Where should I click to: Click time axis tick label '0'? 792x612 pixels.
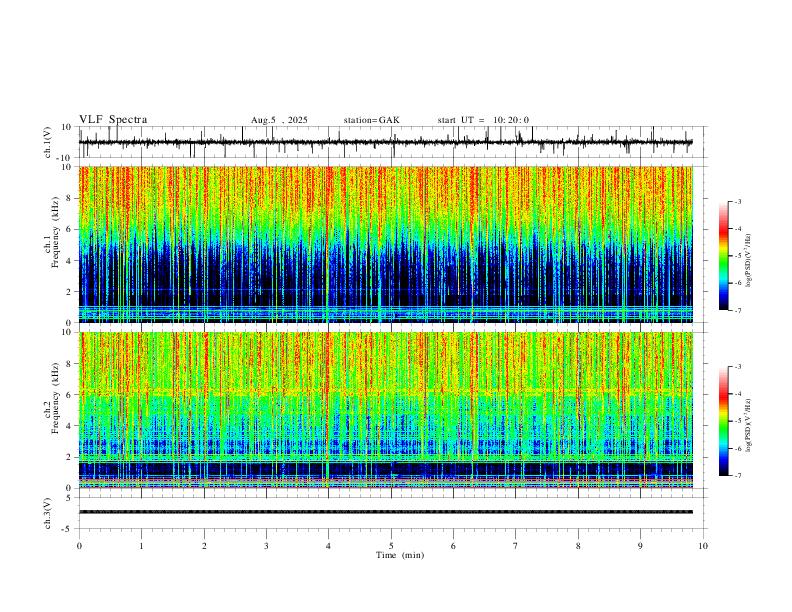coord(79,546)
